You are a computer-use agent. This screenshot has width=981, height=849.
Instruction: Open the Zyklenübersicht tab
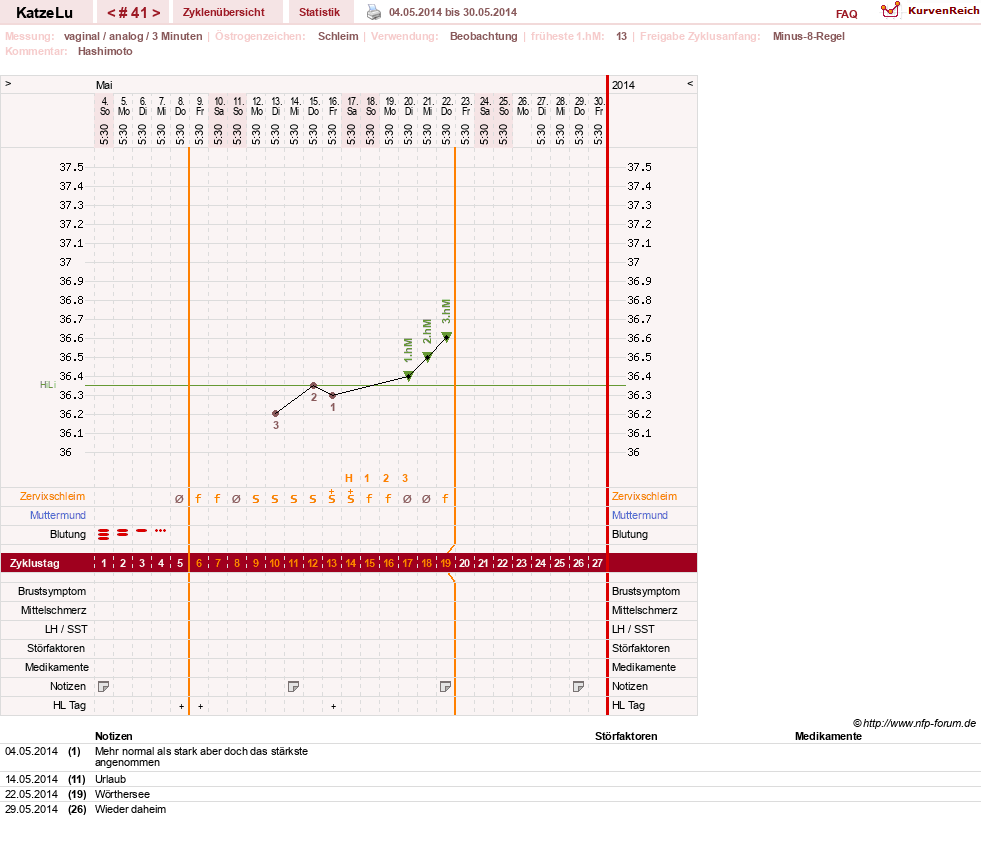coord(224,12)
